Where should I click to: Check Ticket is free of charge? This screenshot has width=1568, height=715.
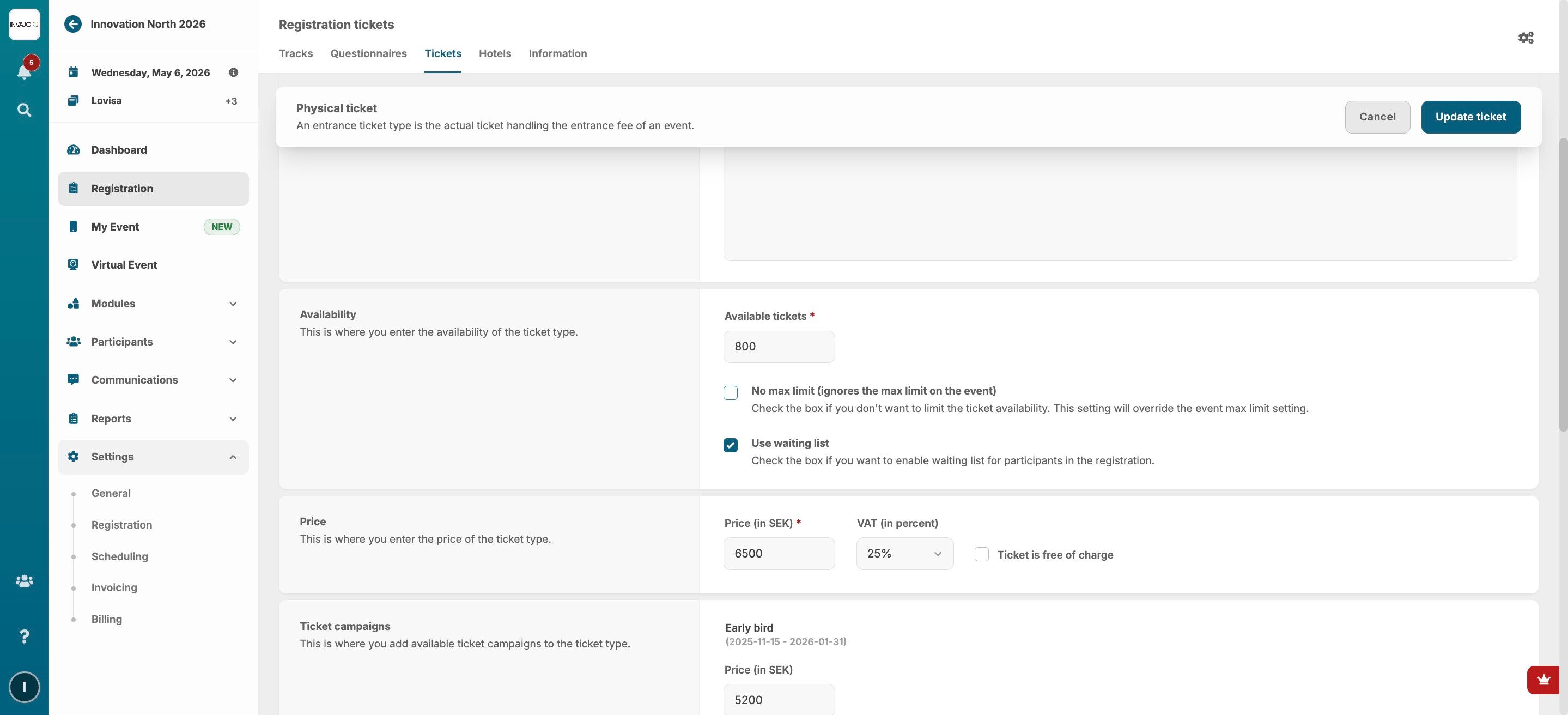tap(981, 554)
